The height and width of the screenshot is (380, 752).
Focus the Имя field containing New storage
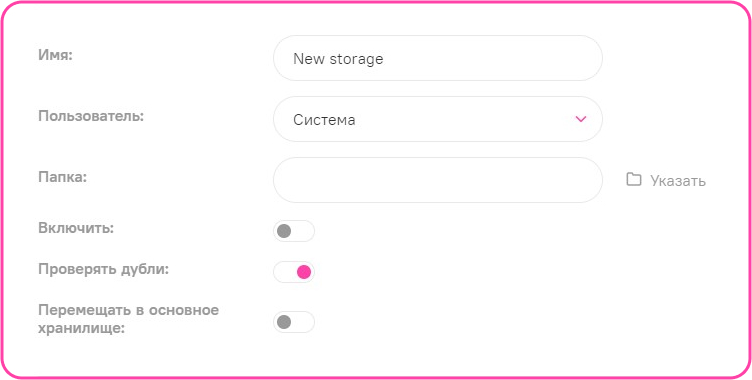coord(438,58)
